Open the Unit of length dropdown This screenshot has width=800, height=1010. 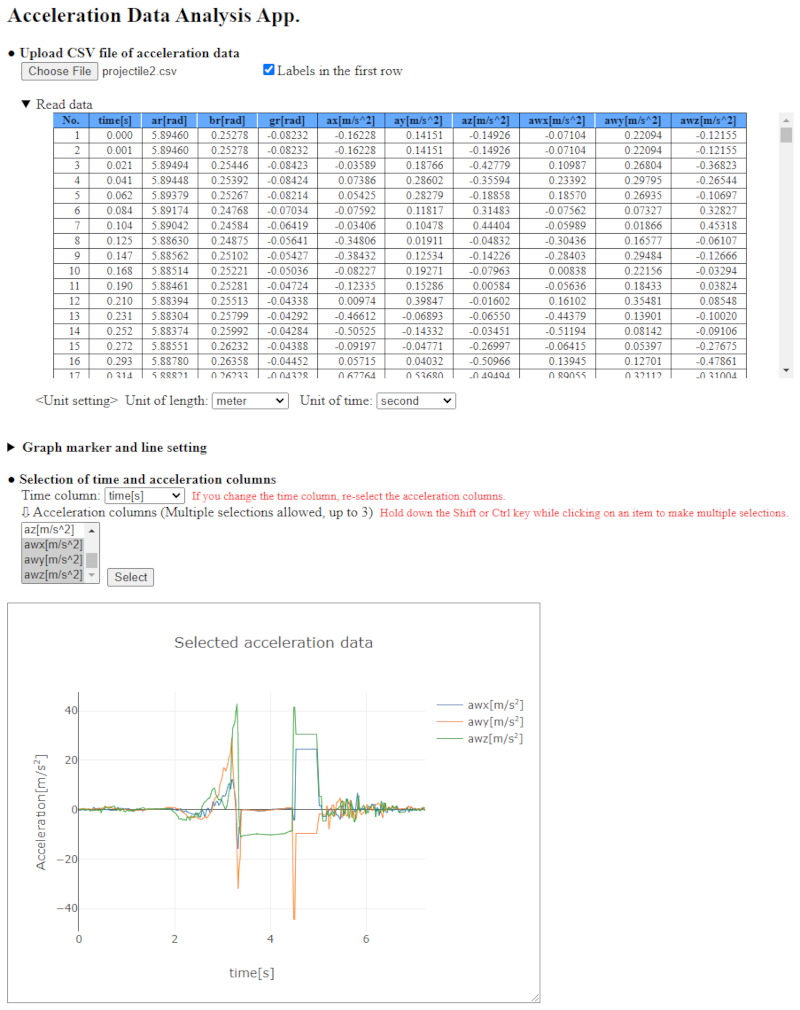click(250, 401)
